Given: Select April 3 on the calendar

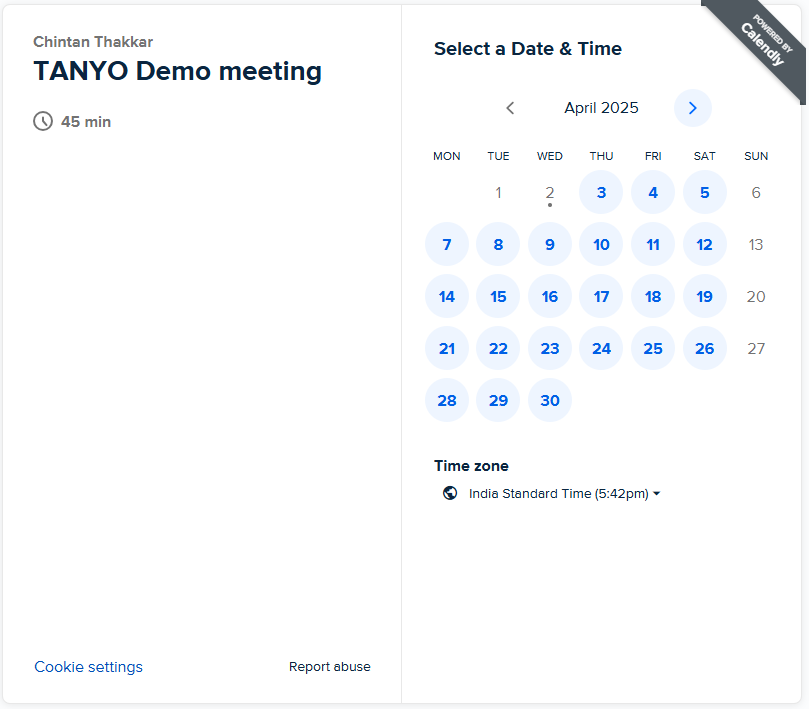Looking at the screenshot, I should (601, 192).
